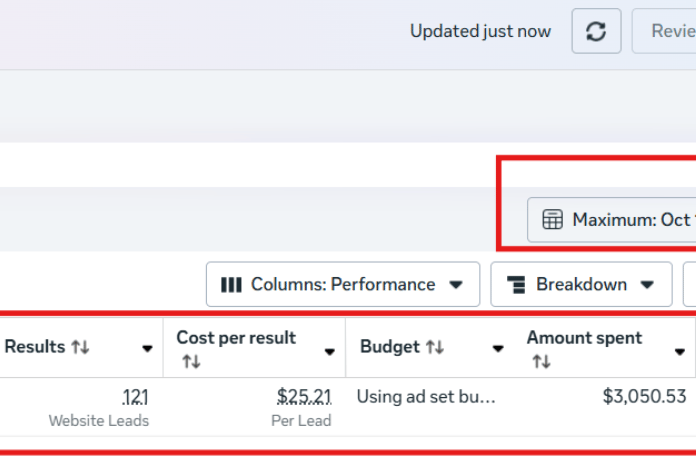Open the Budget column options caret
This screenshot has width=696, height=462.
(497, 349)
